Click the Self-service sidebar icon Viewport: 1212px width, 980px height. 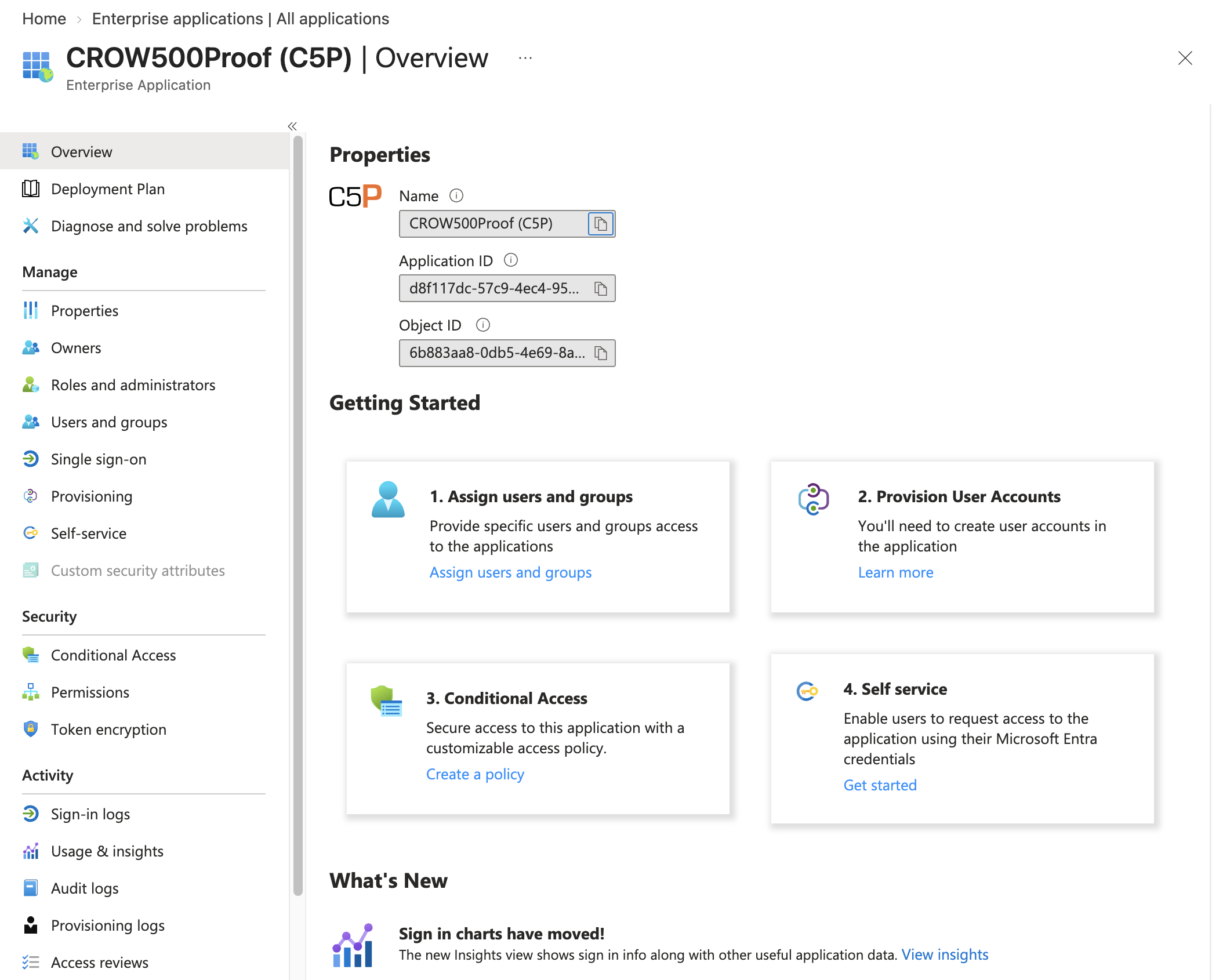[31, 533]
